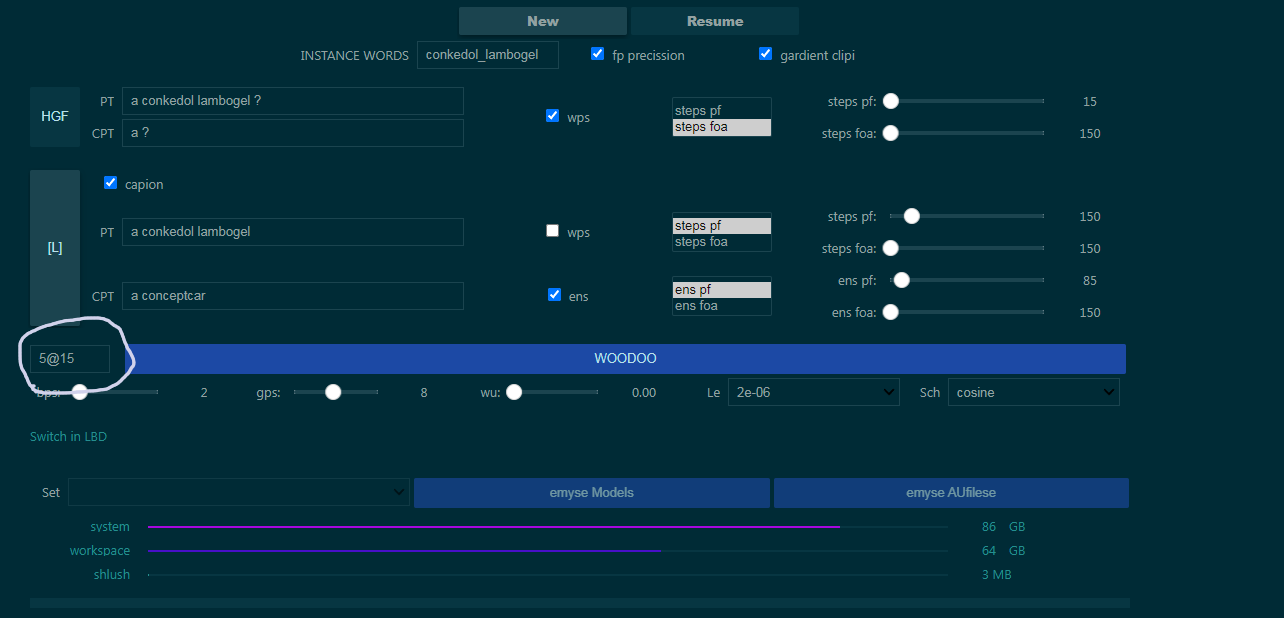The image size is (1284, 618).
Task: Switch to the Resume tab
Action: tap(715, 21)
